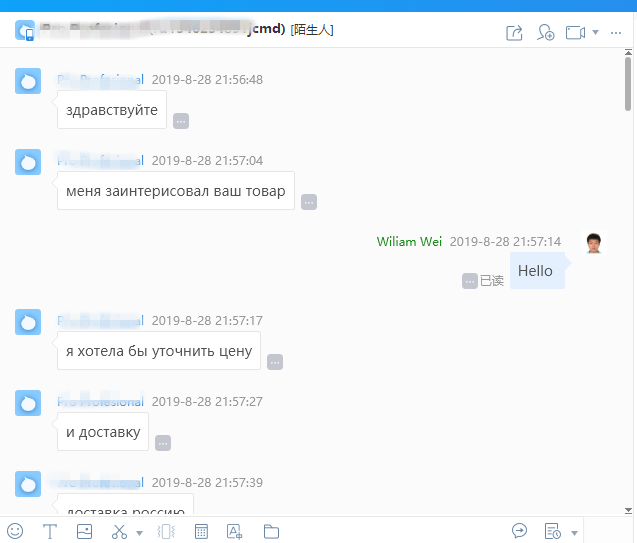The image size is (637, 543).
Task: Add contact as friend icon
Action: (x=545, y=32)
